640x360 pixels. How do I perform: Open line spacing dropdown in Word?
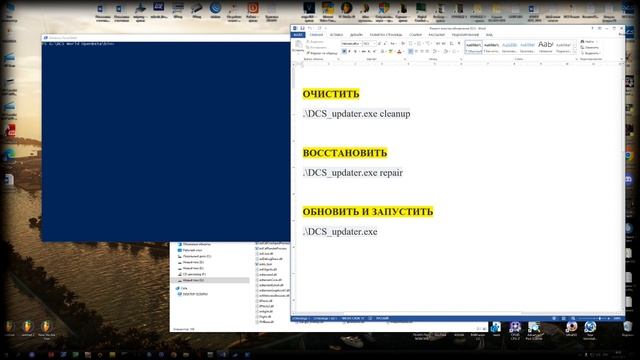(436, 51)
